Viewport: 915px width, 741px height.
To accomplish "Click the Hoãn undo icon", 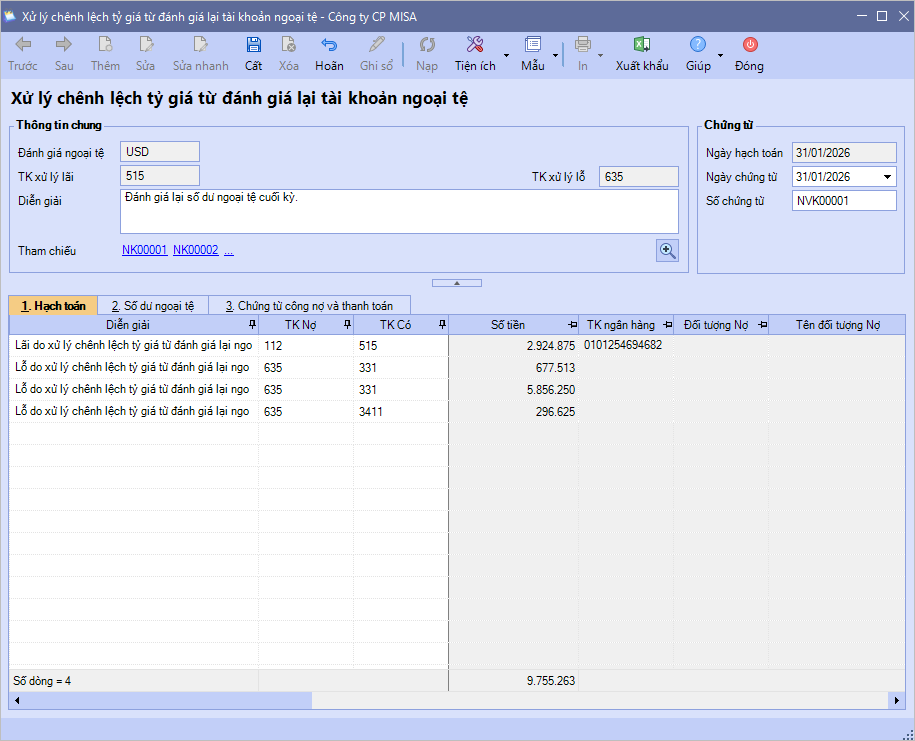I will (329, 45).
